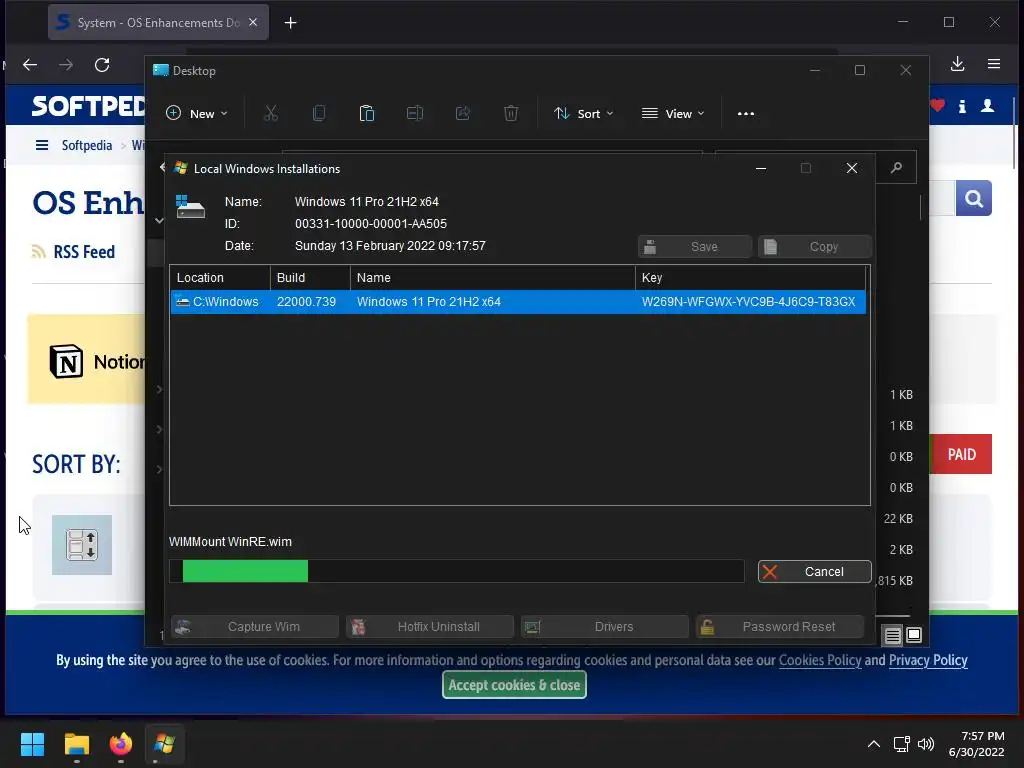Click the network icon in system tray
Viewport: 1024px width, 768px height.
[901, 744]
